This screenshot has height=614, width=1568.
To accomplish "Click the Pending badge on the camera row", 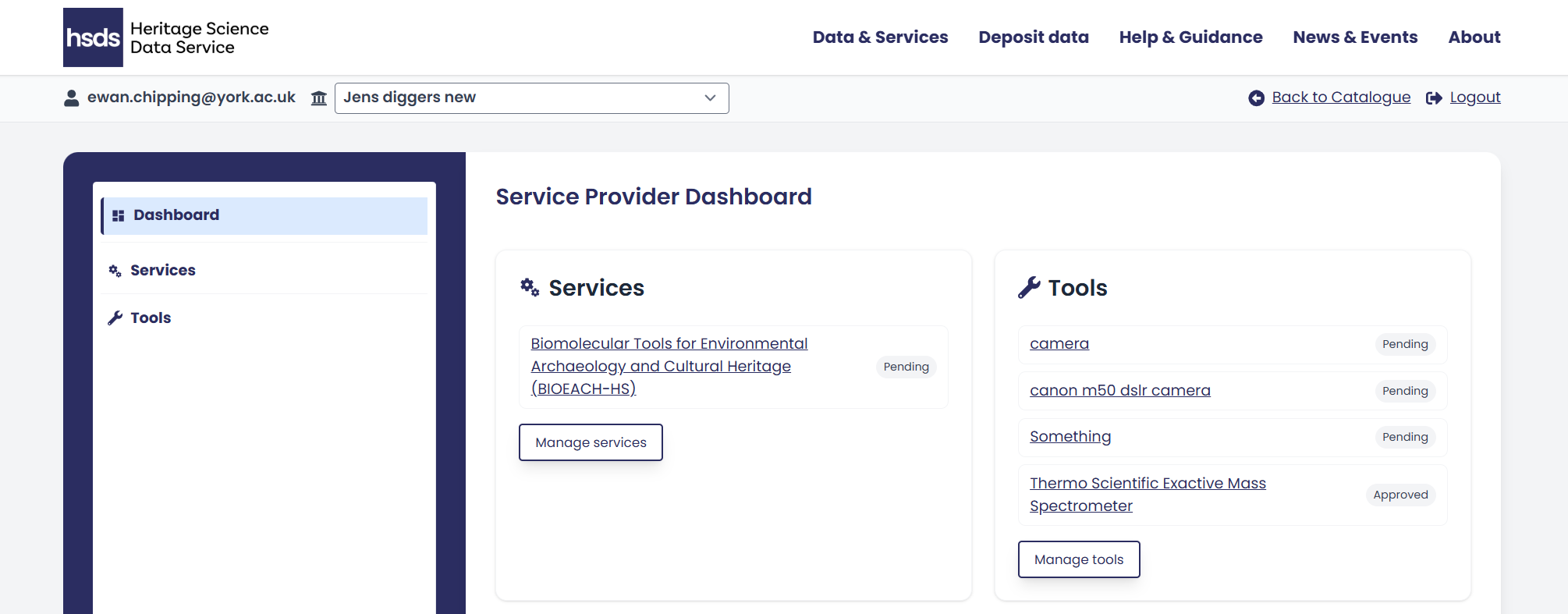I will click(x=1405, y=344).
